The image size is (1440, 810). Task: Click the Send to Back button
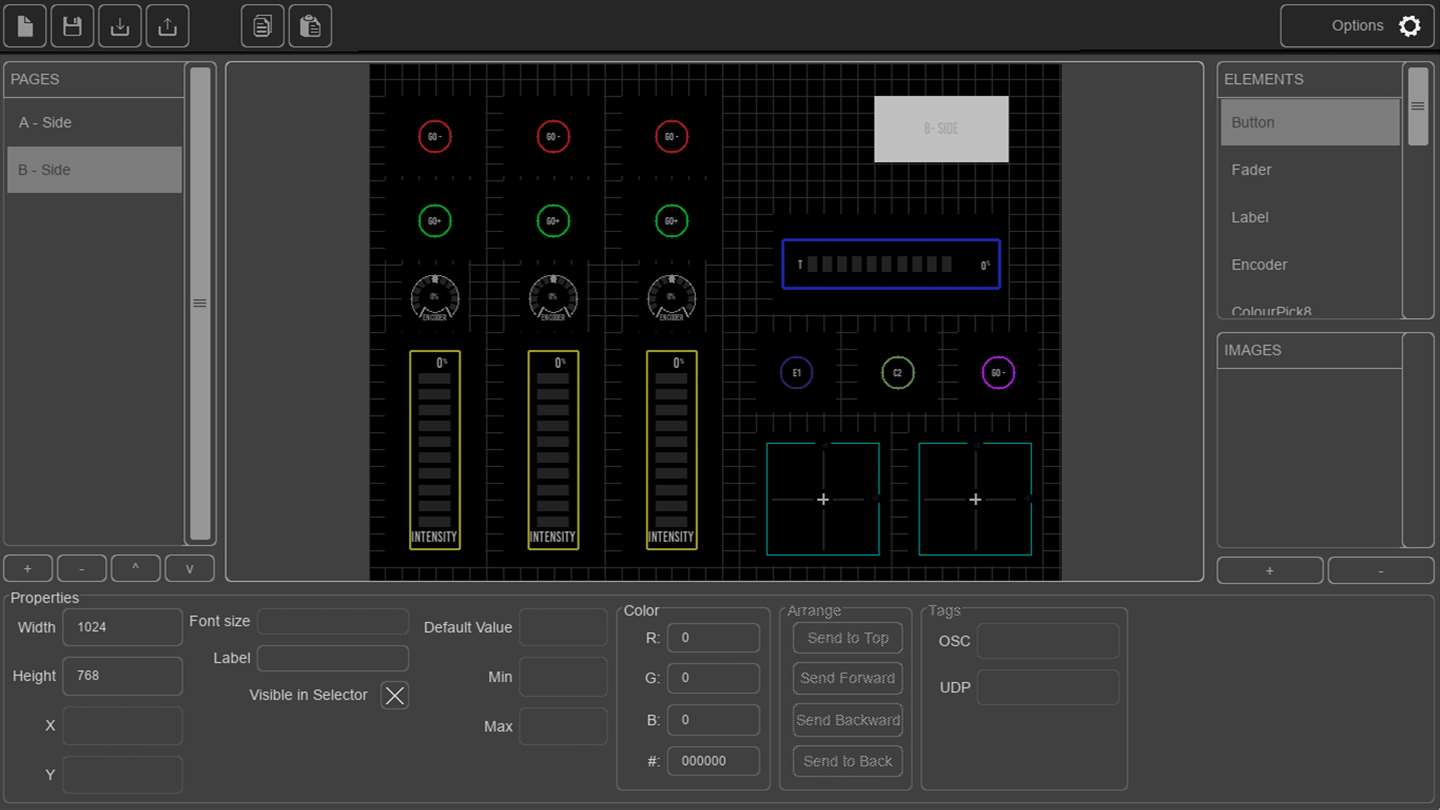848,761
